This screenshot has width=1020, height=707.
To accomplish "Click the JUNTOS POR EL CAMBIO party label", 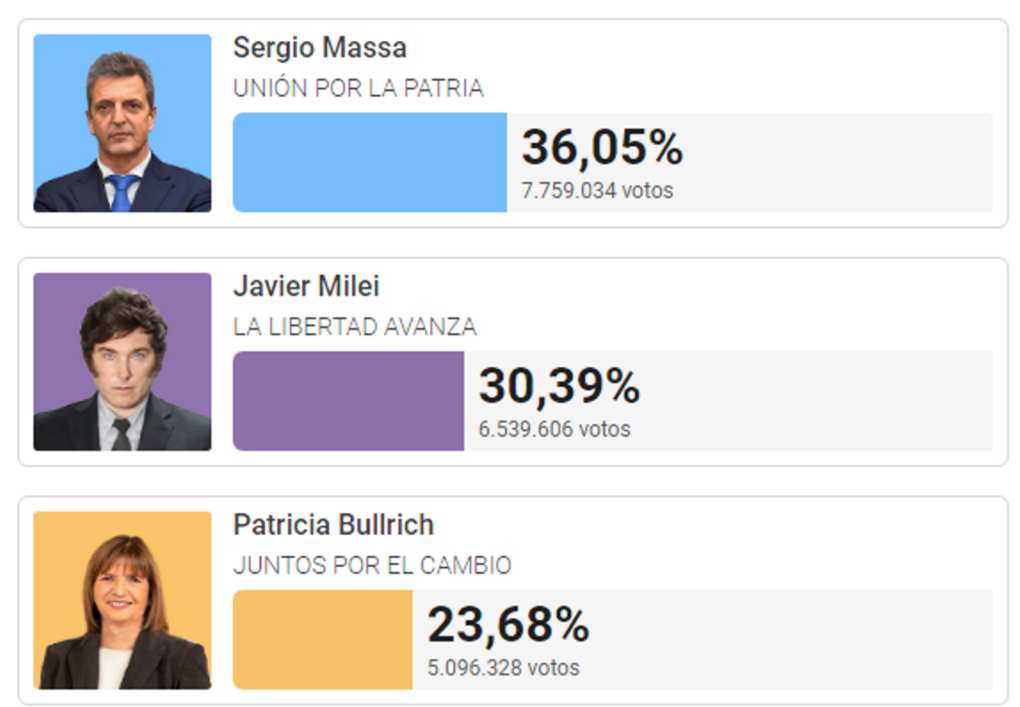I will (x=373, y=565).
